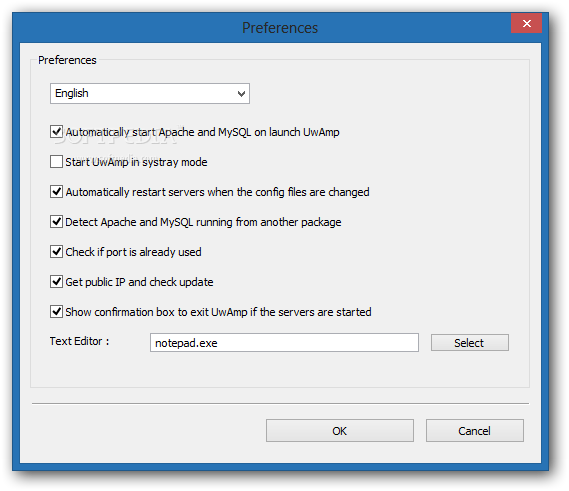The height and width of the screenshot is (491, 569).
Task: Toggle Detect Apache and MySQL from another package
Action: (56, 222)
